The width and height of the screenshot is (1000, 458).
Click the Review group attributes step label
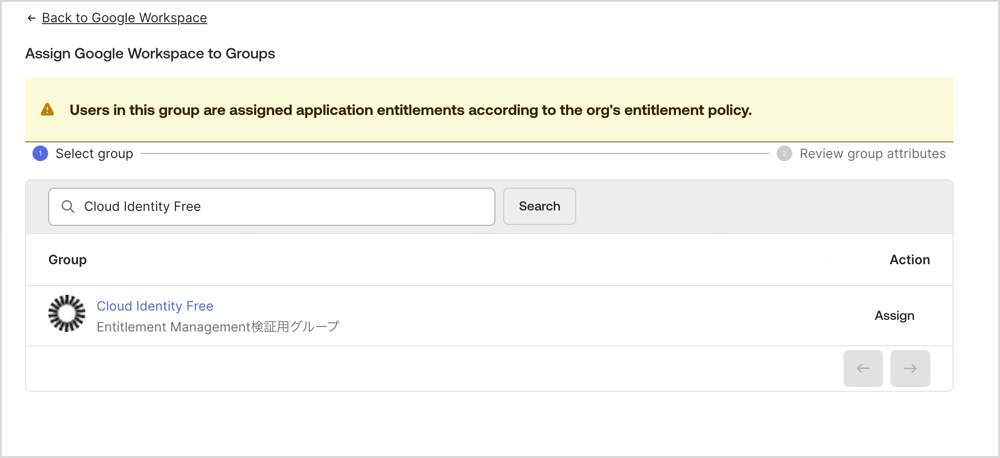click(x=872, y=154)
